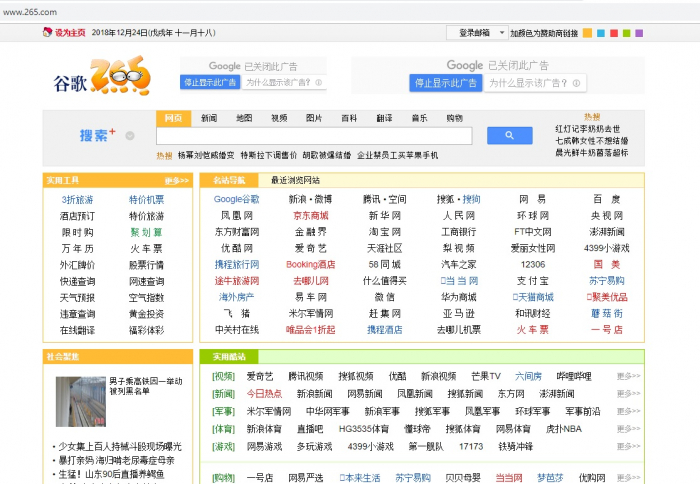Click the 谷歌265 site logo

[x=102, y=75]
